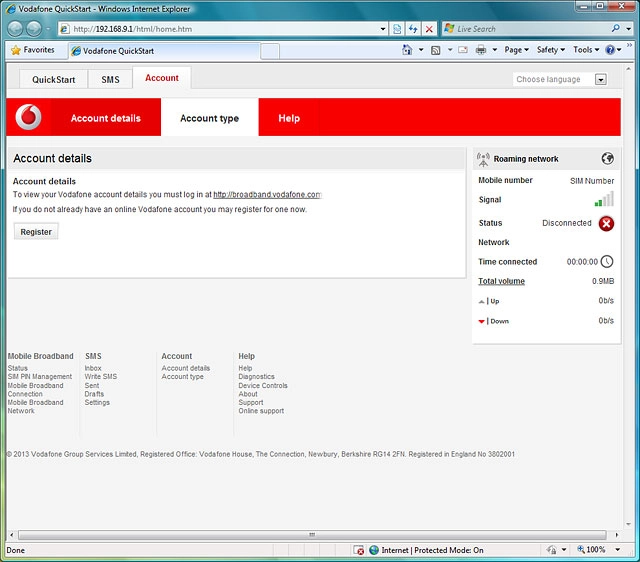The width and height of the screenshot is (640, 562).
Task: Open the Inbox footer link
Action: pos(93,368)
